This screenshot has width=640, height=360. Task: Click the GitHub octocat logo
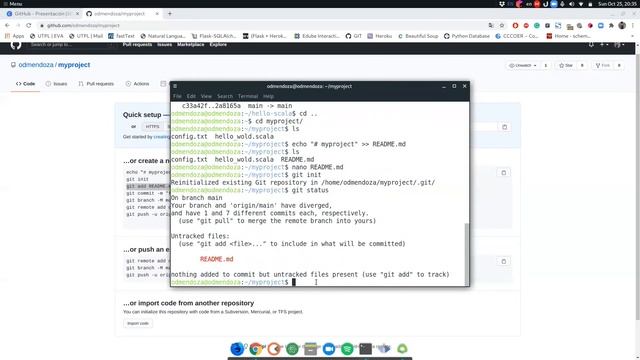(16, 44)
